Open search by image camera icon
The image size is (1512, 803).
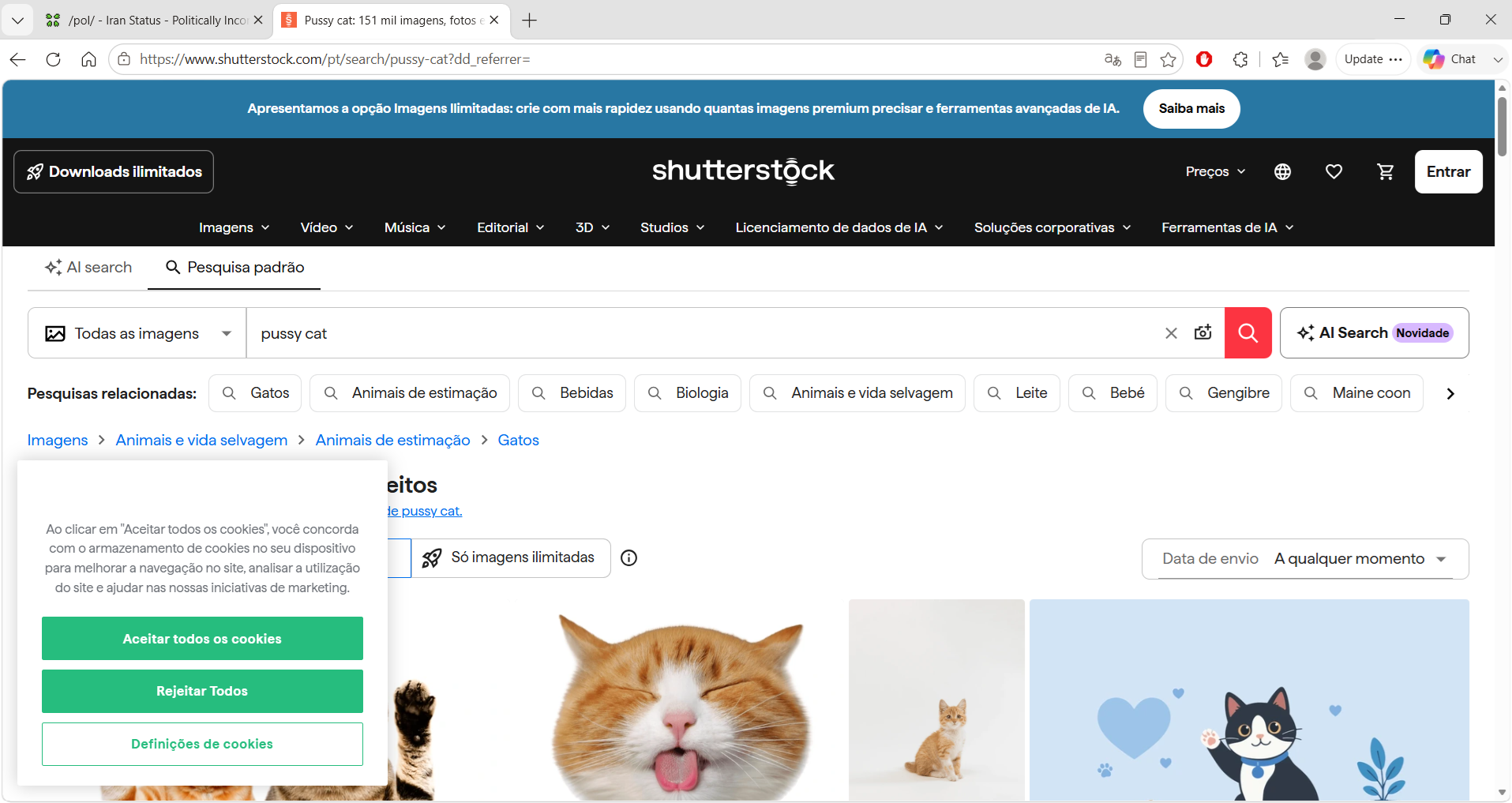click(x=1202, y=333)
